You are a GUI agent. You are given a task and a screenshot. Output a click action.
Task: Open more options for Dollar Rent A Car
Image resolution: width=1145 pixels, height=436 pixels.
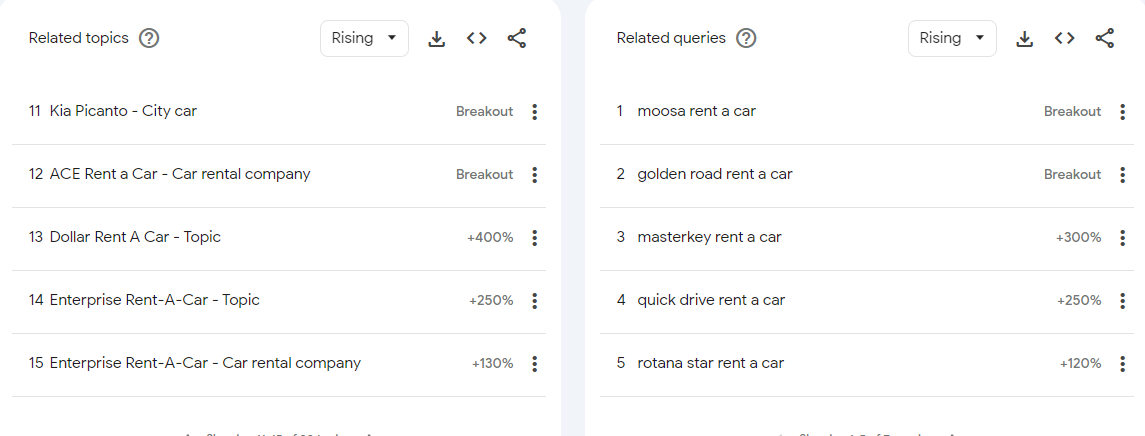(x=535, y=238)
